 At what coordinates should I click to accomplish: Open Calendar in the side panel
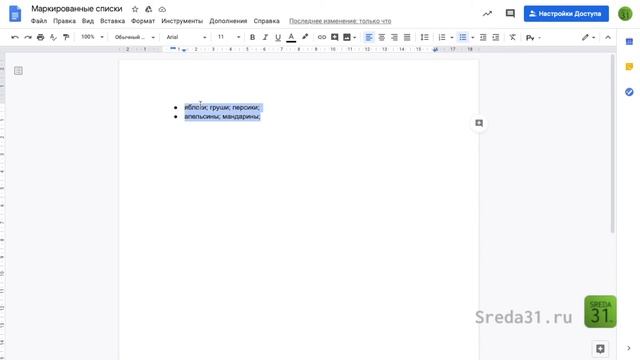pyautogui.click(x=629, y=41)
